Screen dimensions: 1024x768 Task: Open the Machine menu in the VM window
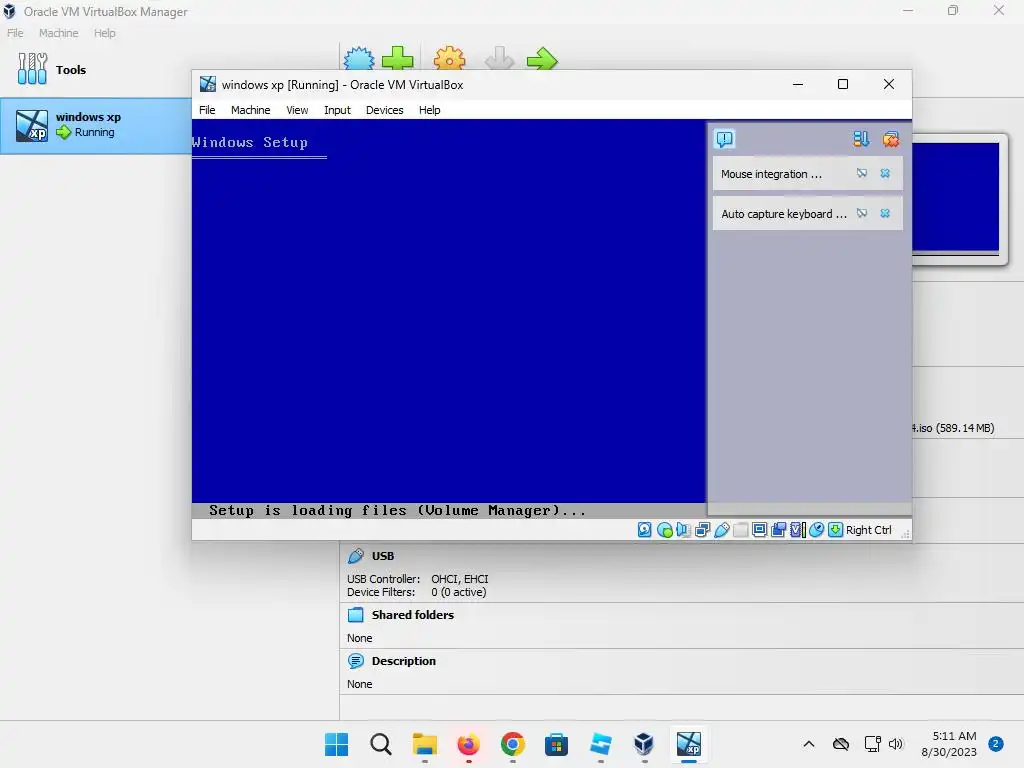251,110
